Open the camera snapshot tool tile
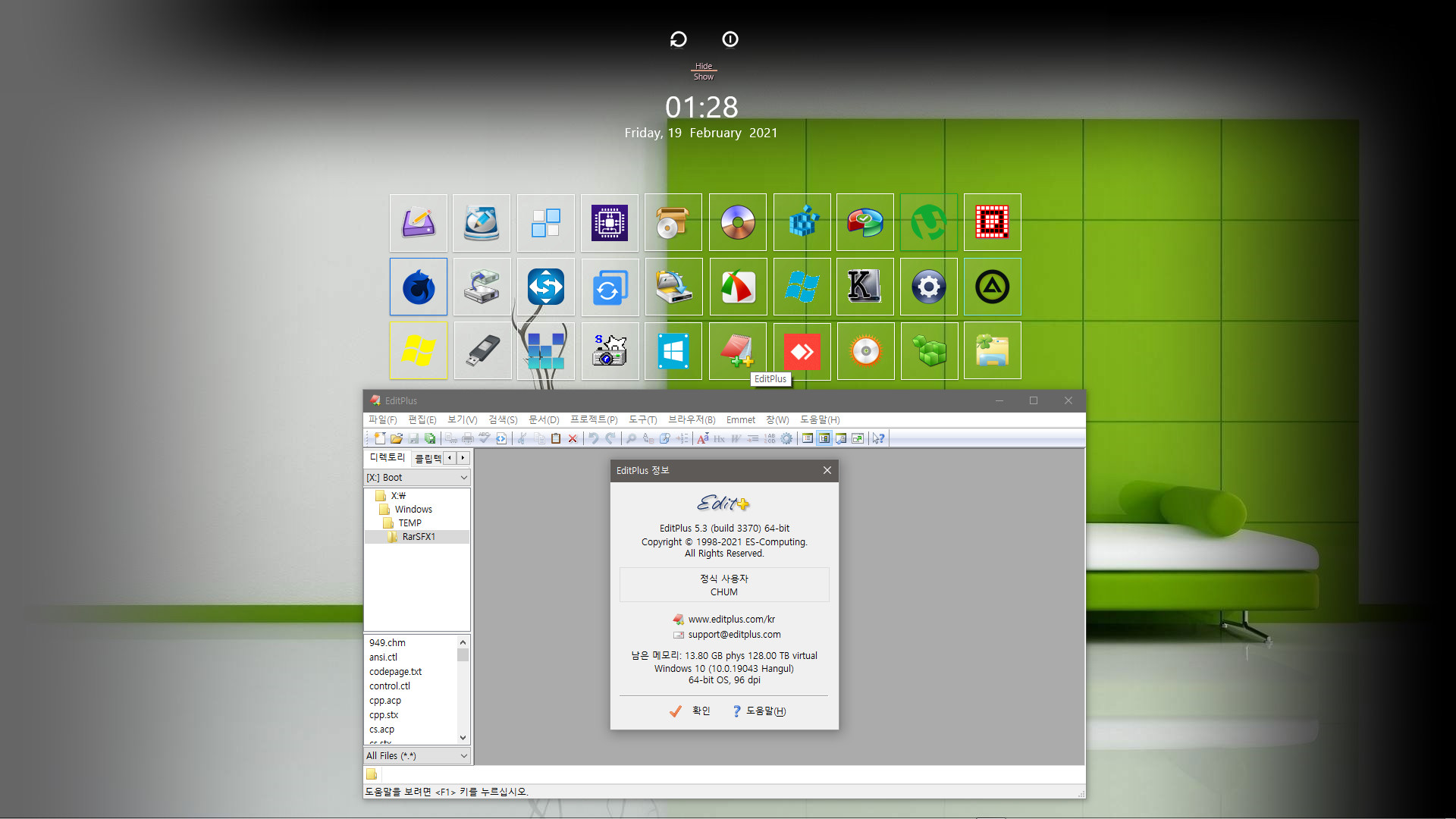The image size is (1456, 819). pos(610,351)
